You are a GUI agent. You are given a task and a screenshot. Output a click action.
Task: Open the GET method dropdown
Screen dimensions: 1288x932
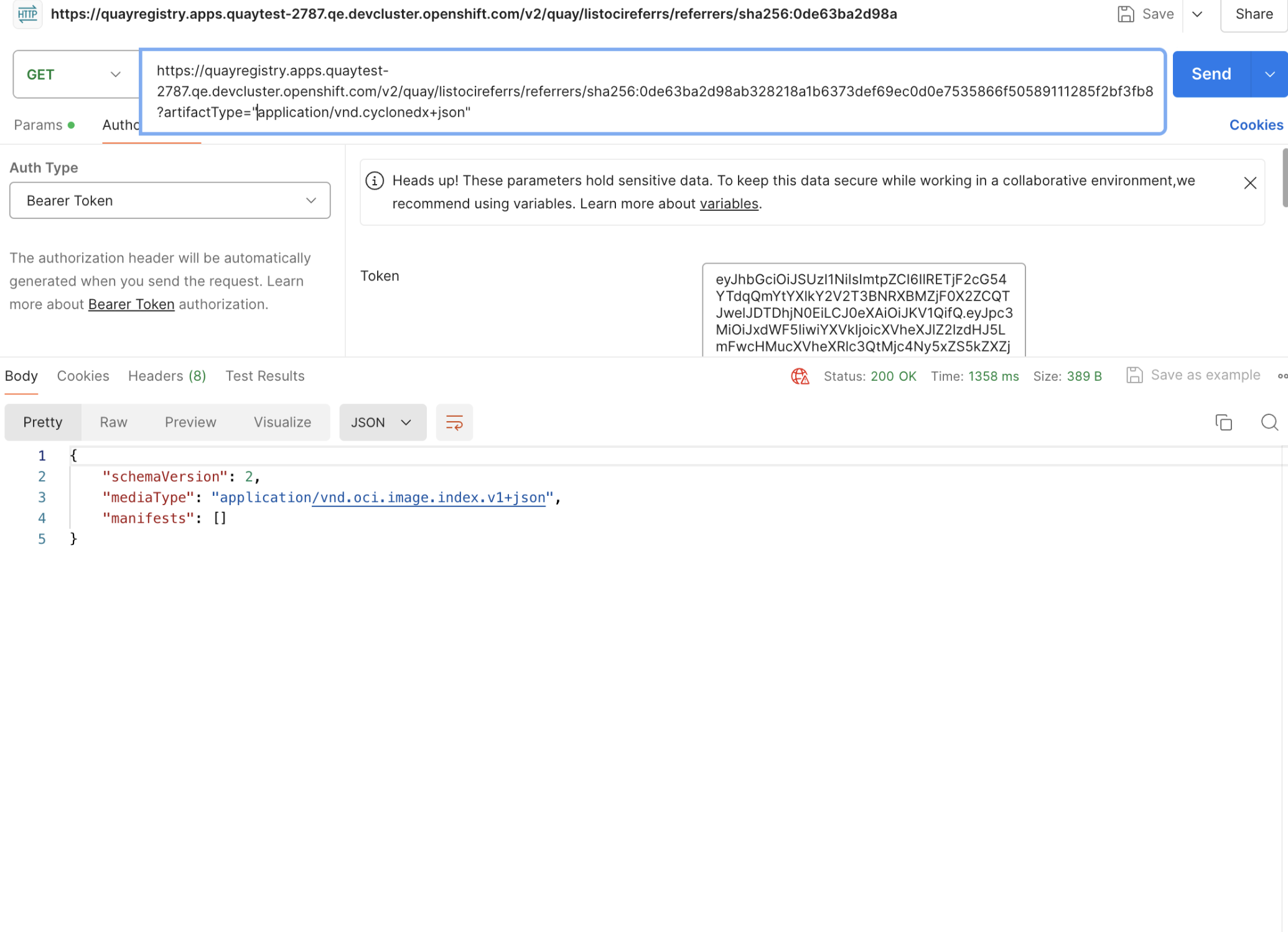pyautogui.click(x=74, y=75)
